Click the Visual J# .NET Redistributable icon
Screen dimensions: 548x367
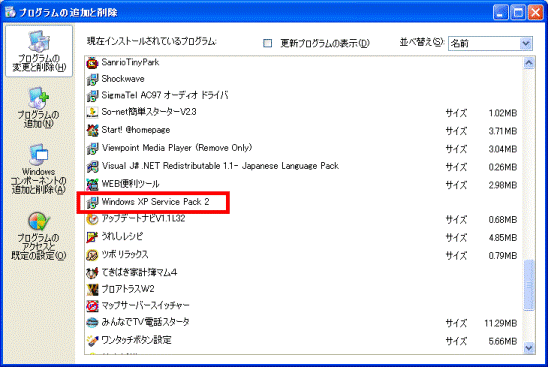[92, 167]
